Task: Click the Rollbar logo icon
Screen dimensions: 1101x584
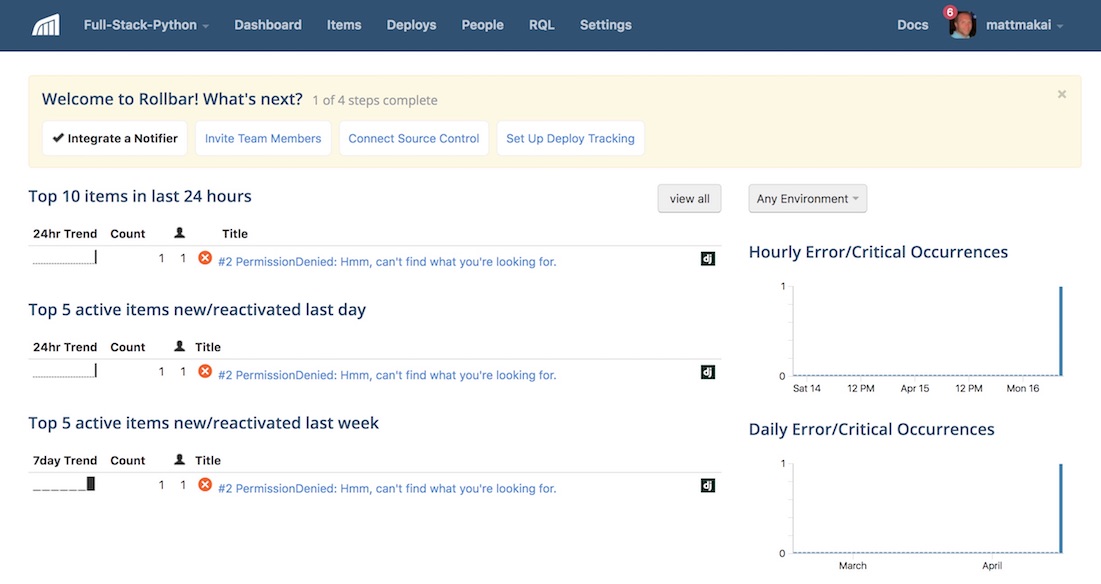Action: click(x=45, y=25)
